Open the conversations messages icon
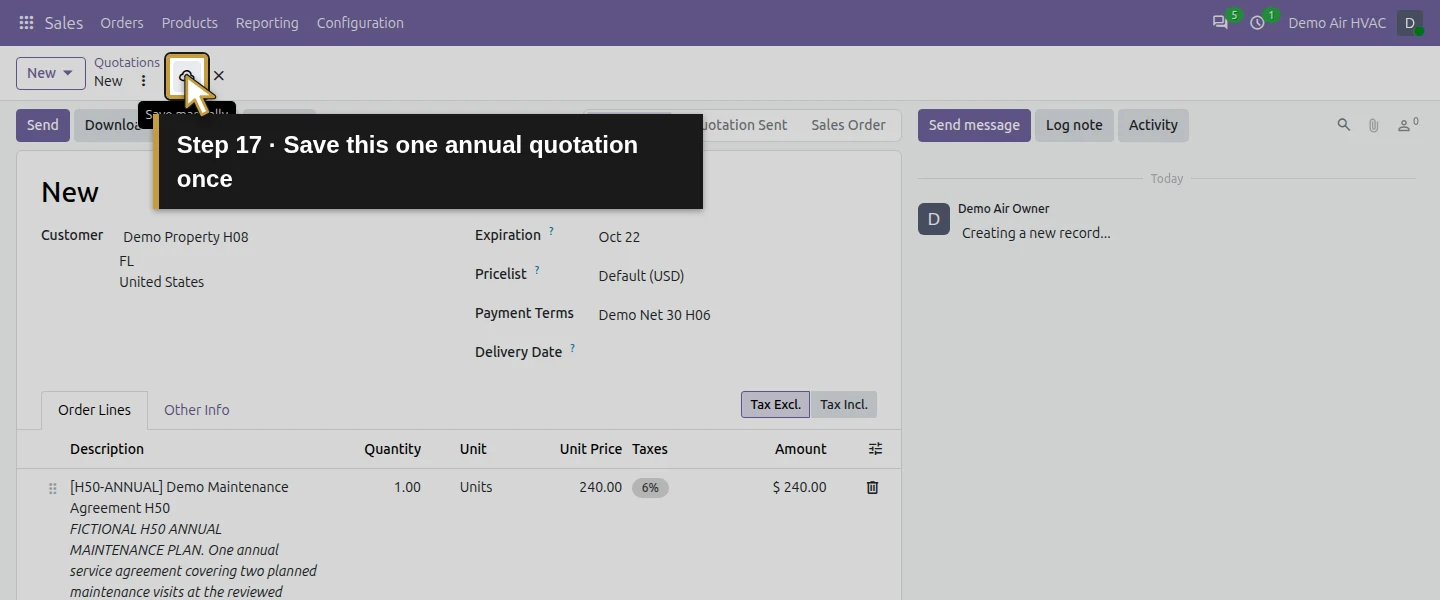The image size is (1440, 600). [x=1220, y=23]
